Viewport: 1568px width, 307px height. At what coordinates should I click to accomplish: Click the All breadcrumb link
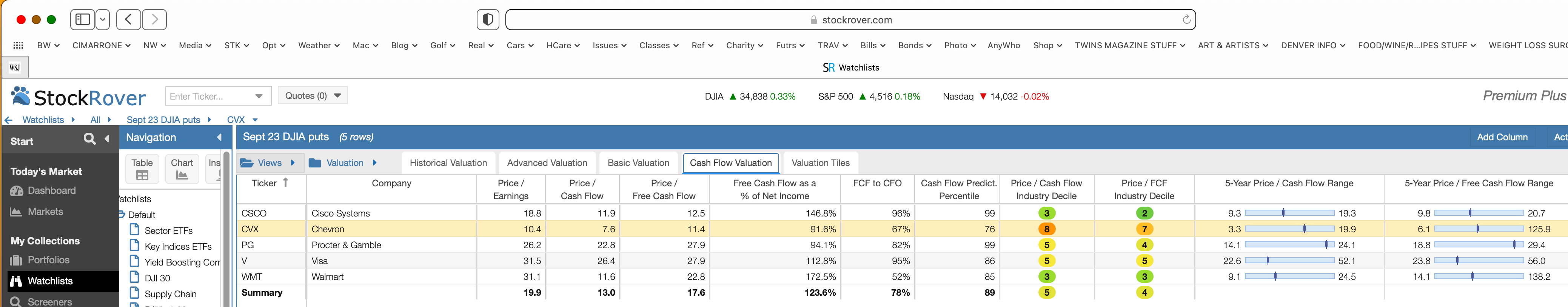95,120
